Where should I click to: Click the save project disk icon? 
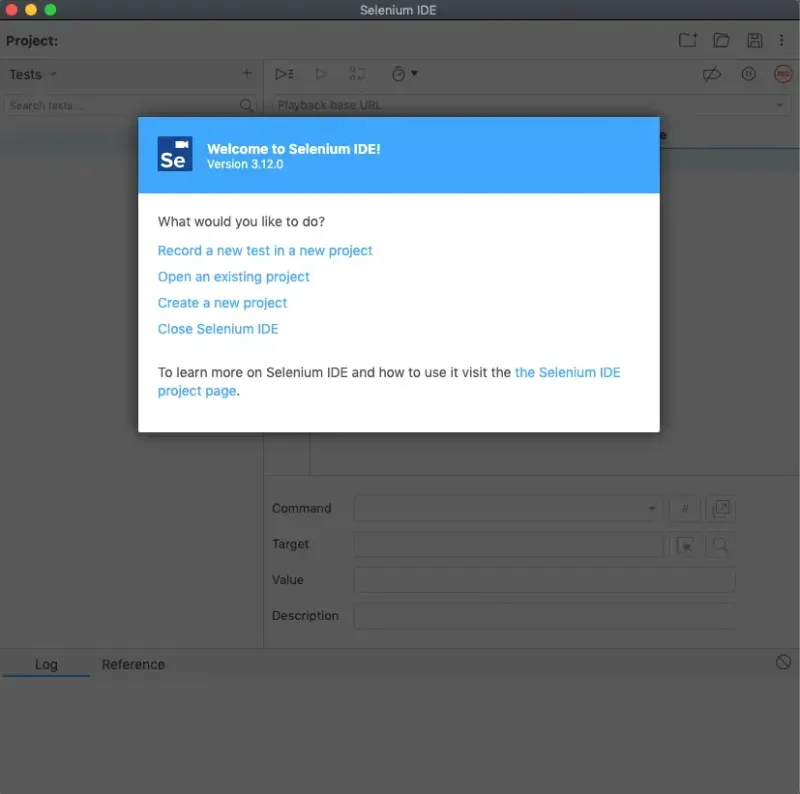tap(755, 40)
